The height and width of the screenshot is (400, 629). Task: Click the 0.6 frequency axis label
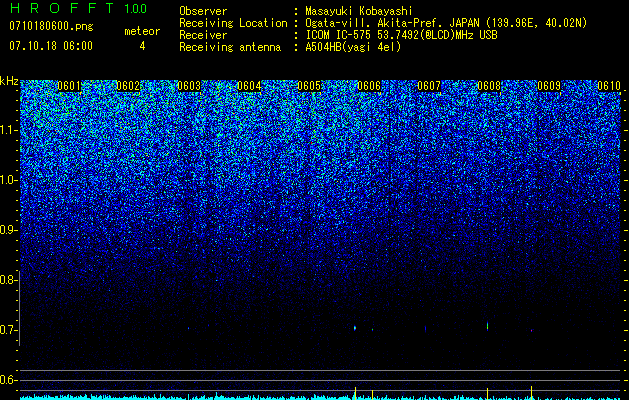click(x=8, y=380)
